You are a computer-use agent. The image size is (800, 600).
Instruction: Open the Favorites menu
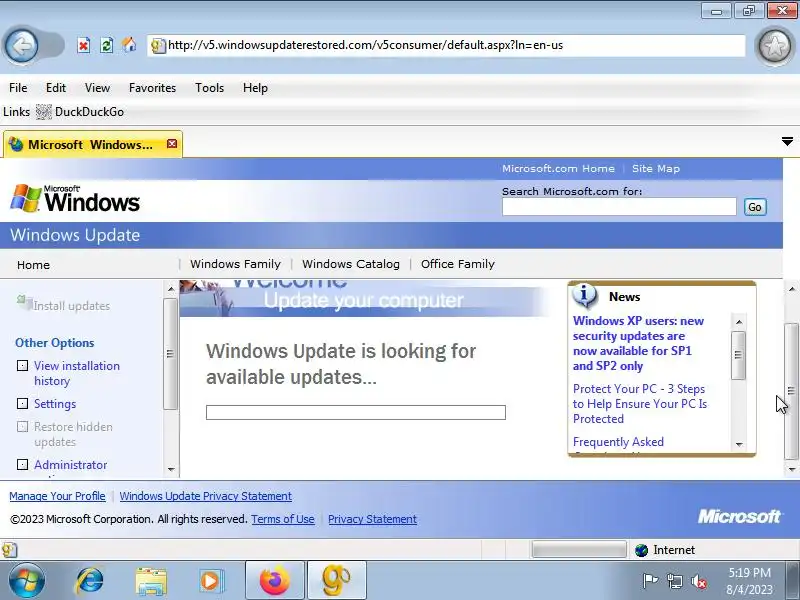pos(152,88)
